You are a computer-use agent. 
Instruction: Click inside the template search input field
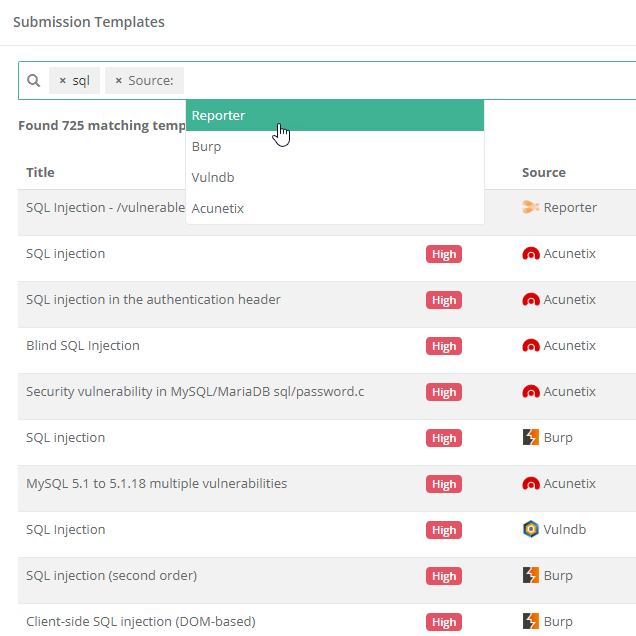406,81
